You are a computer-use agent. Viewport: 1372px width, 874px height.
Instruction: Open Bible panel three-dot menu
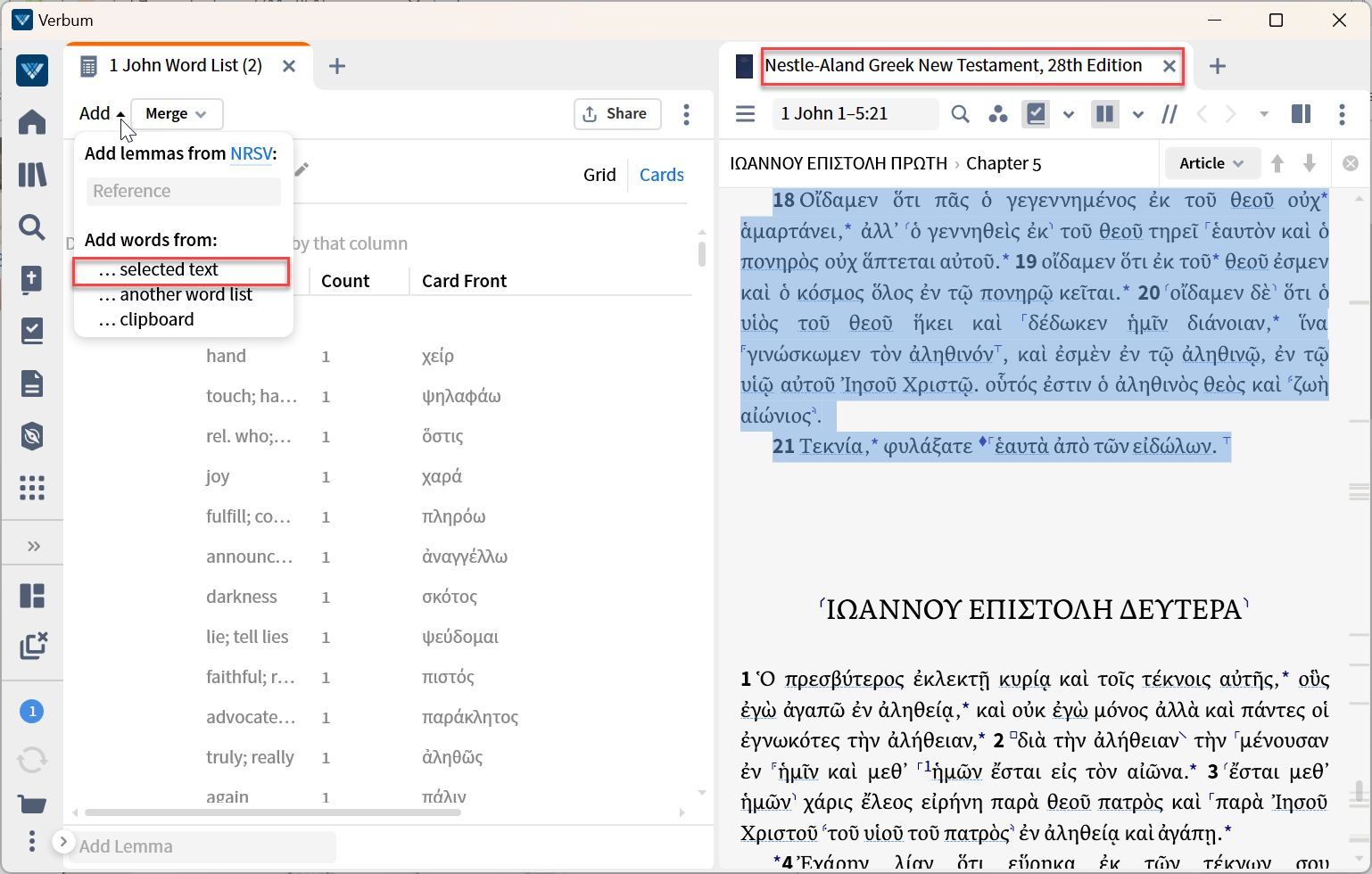(1342, 114)
